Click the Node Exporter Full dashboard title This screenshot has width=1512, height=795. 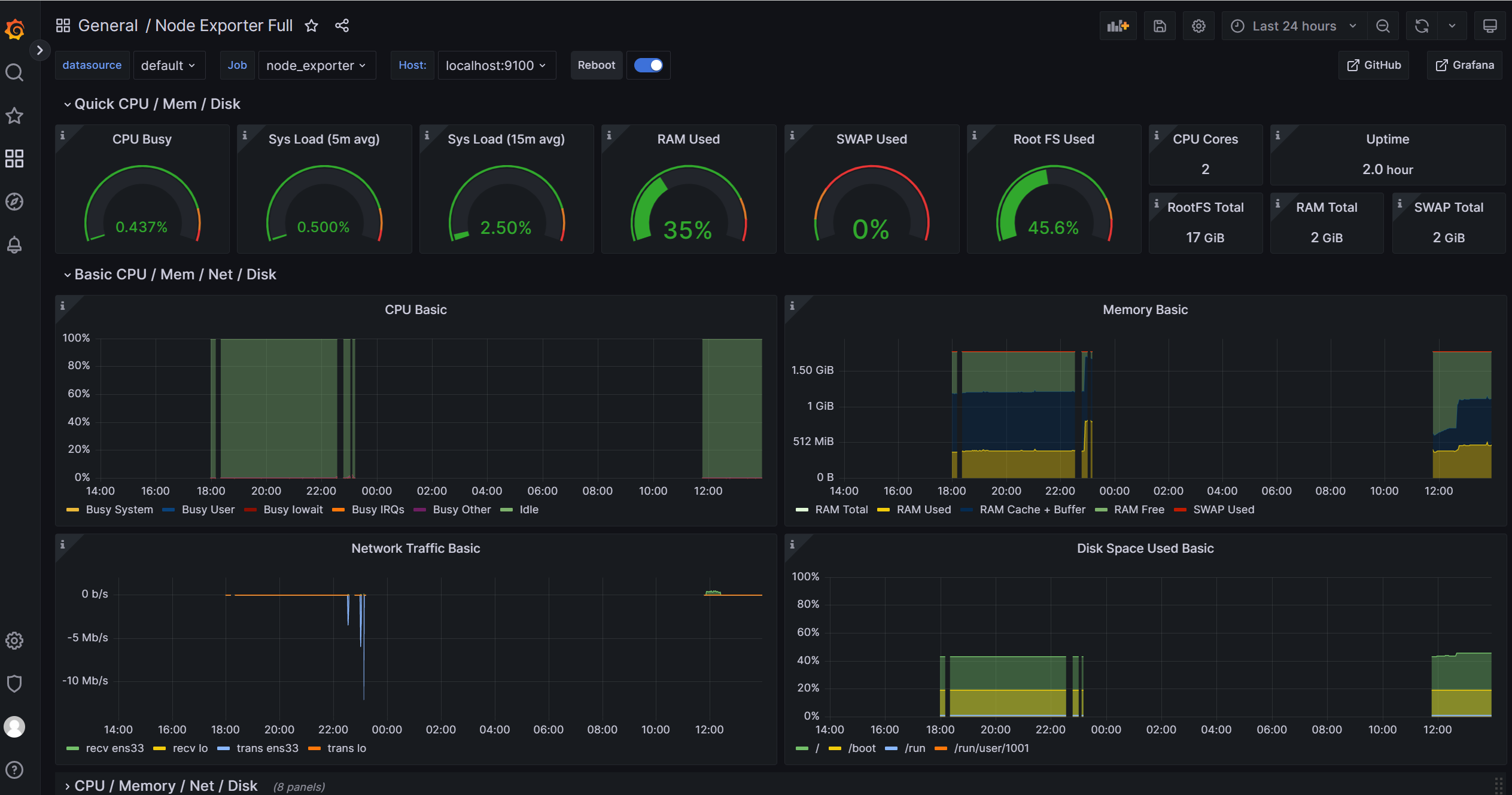point(224,26)
